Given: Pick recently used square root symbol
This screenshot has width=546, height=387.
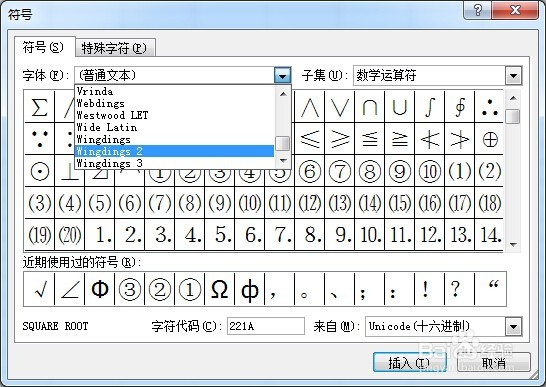Looking at the screenshot, I should 39,289.
